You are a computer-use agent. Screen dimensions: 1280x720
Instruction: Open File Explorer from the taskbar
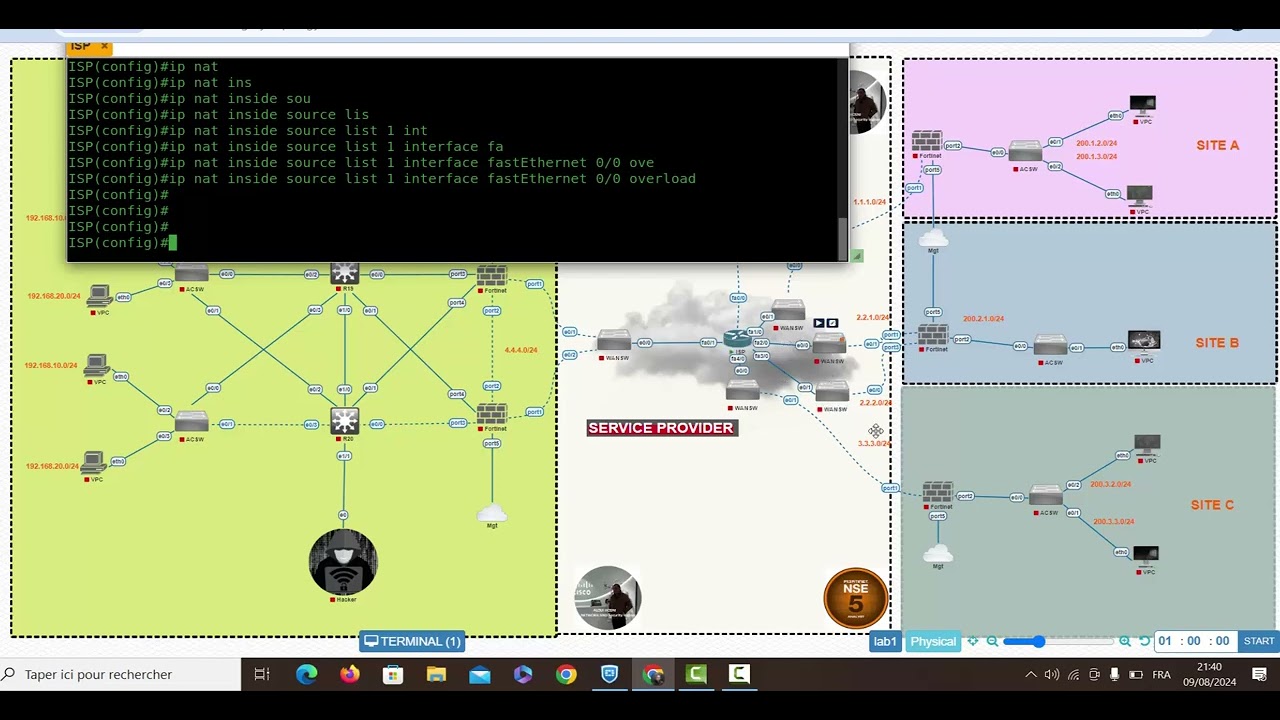436,674
